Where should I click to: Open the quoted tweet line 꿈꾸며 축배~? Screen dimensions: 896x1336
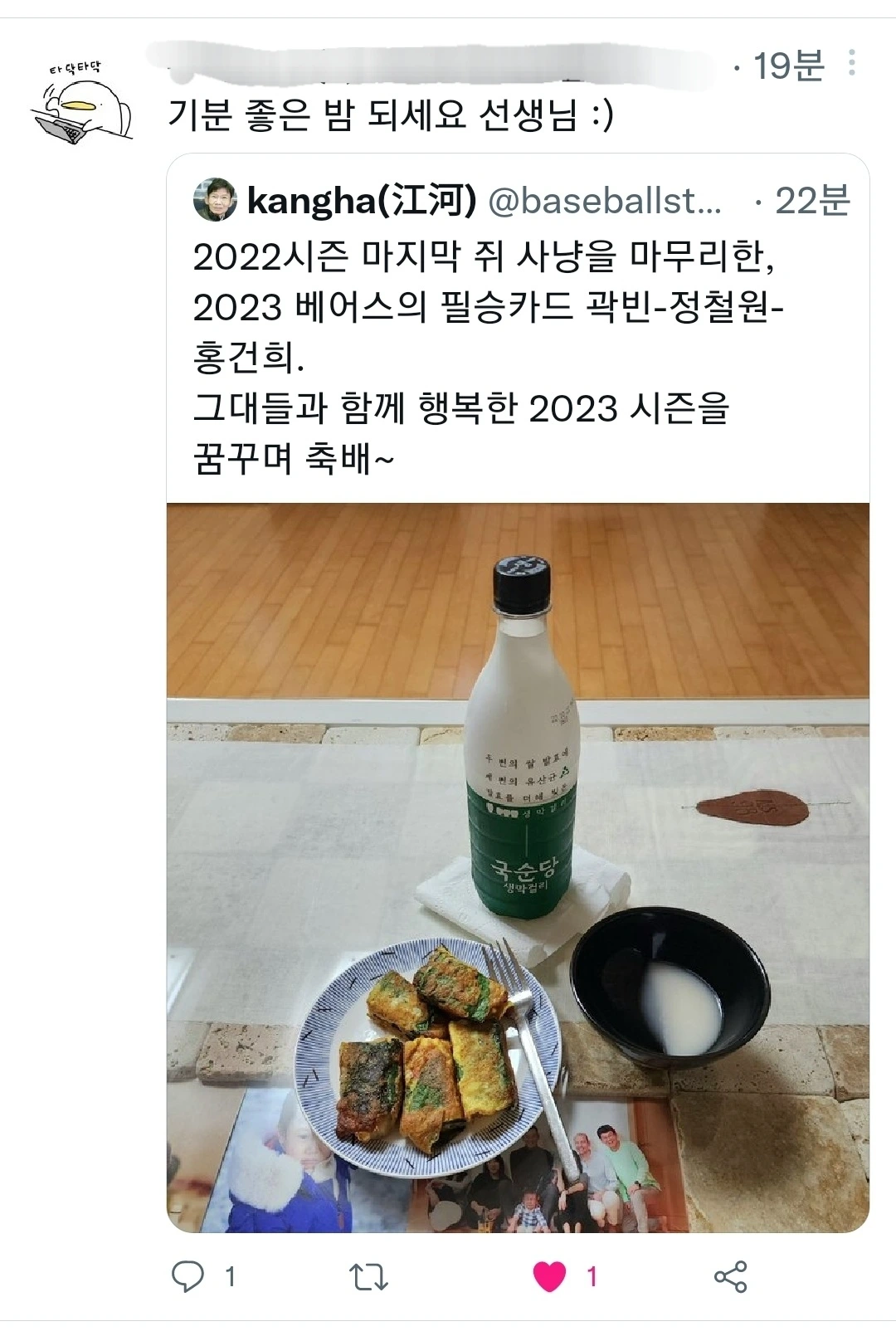[294, 457]
